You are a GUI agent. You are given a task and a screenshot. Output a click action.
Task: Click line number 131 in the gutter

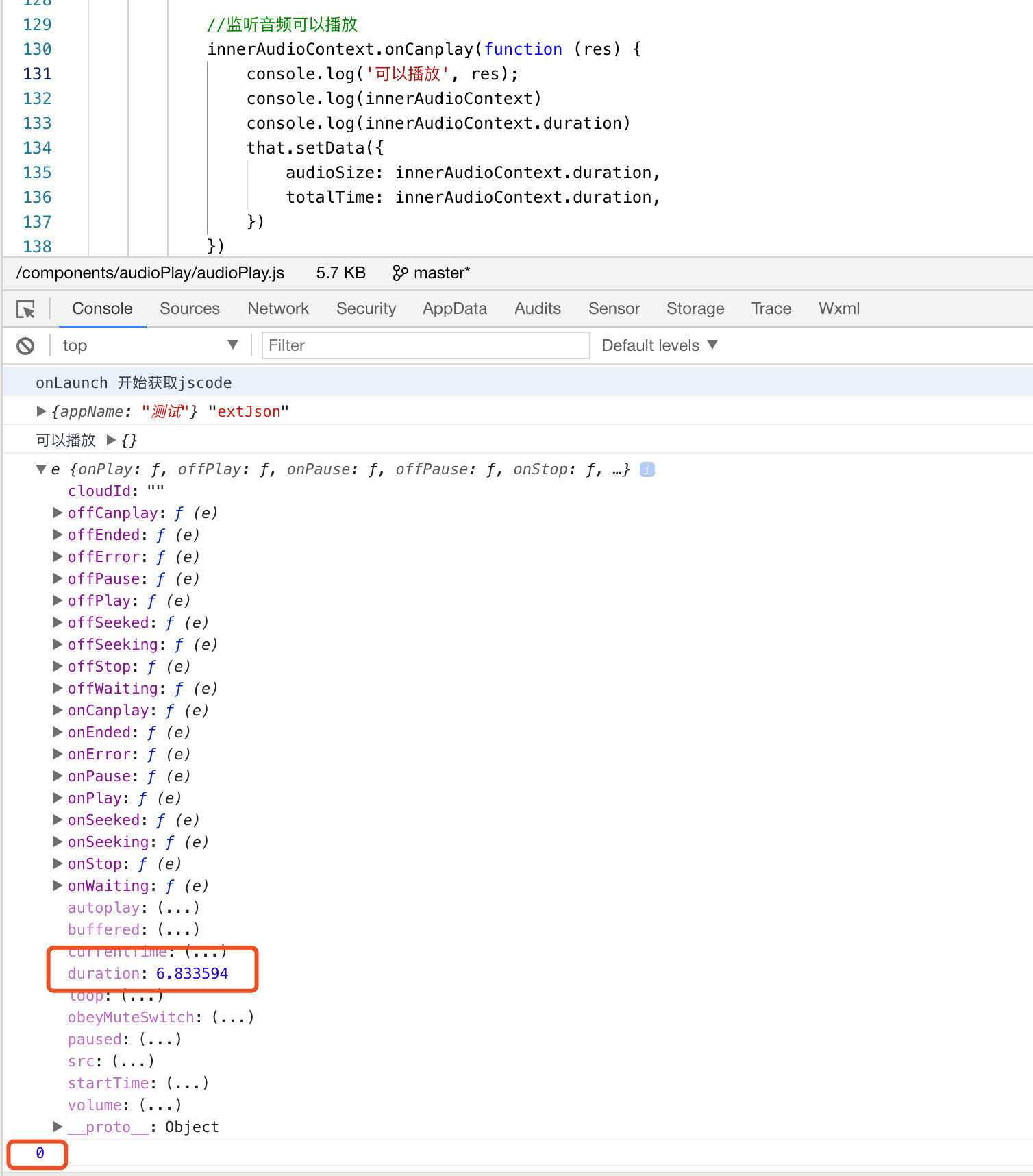tap(37, 74)
